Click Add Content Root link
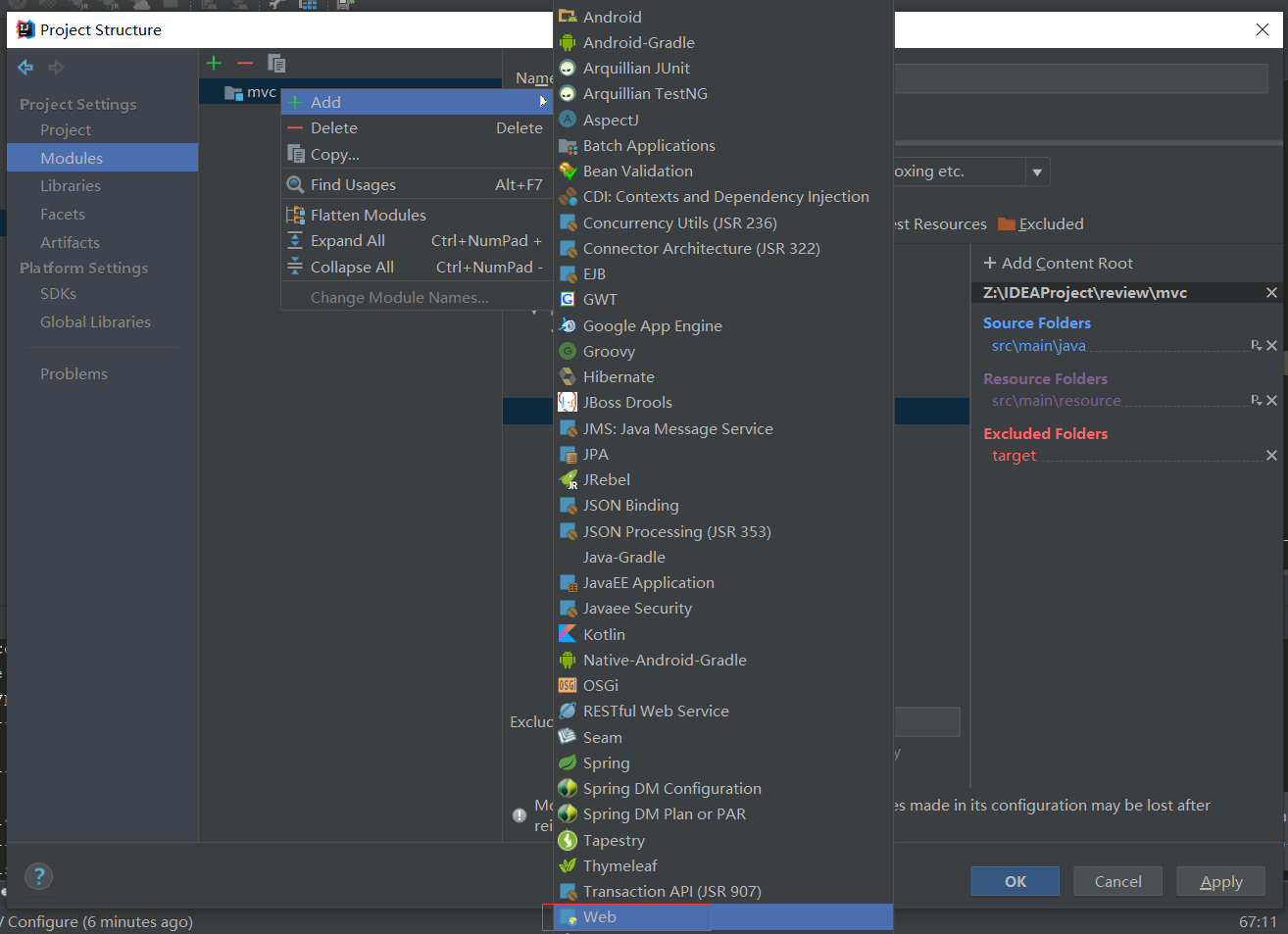Viewport: 1288px width, 934px height. [1058, 263]
